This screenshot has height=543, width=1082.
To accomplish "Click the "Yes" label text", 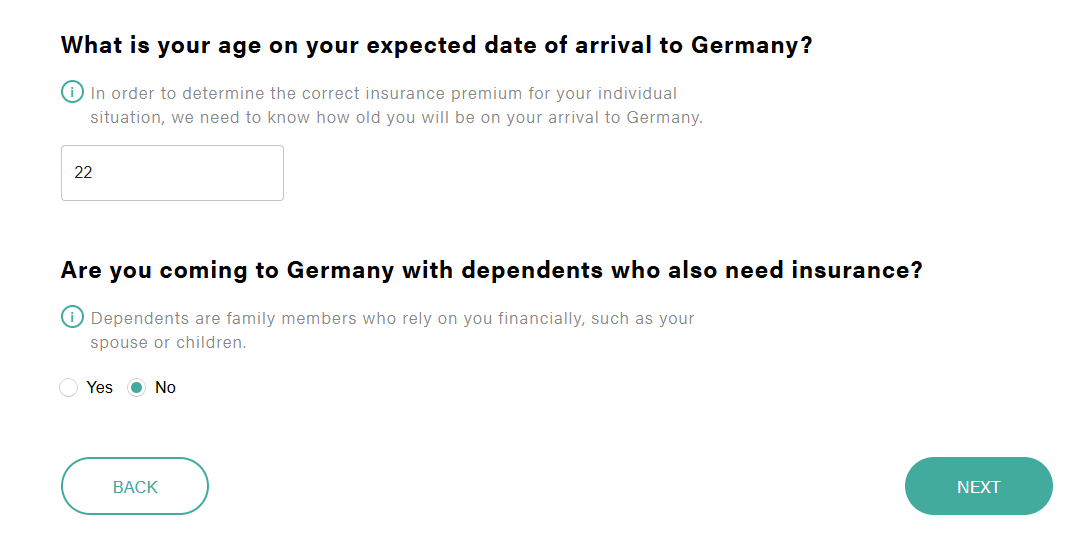I will (100, 388).
